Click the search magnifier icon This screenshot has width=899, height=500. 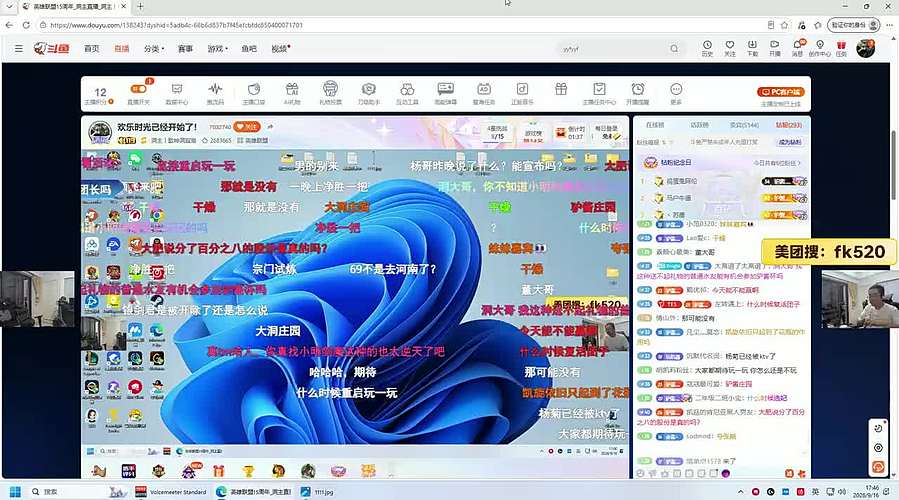click(x=674, y=49)
